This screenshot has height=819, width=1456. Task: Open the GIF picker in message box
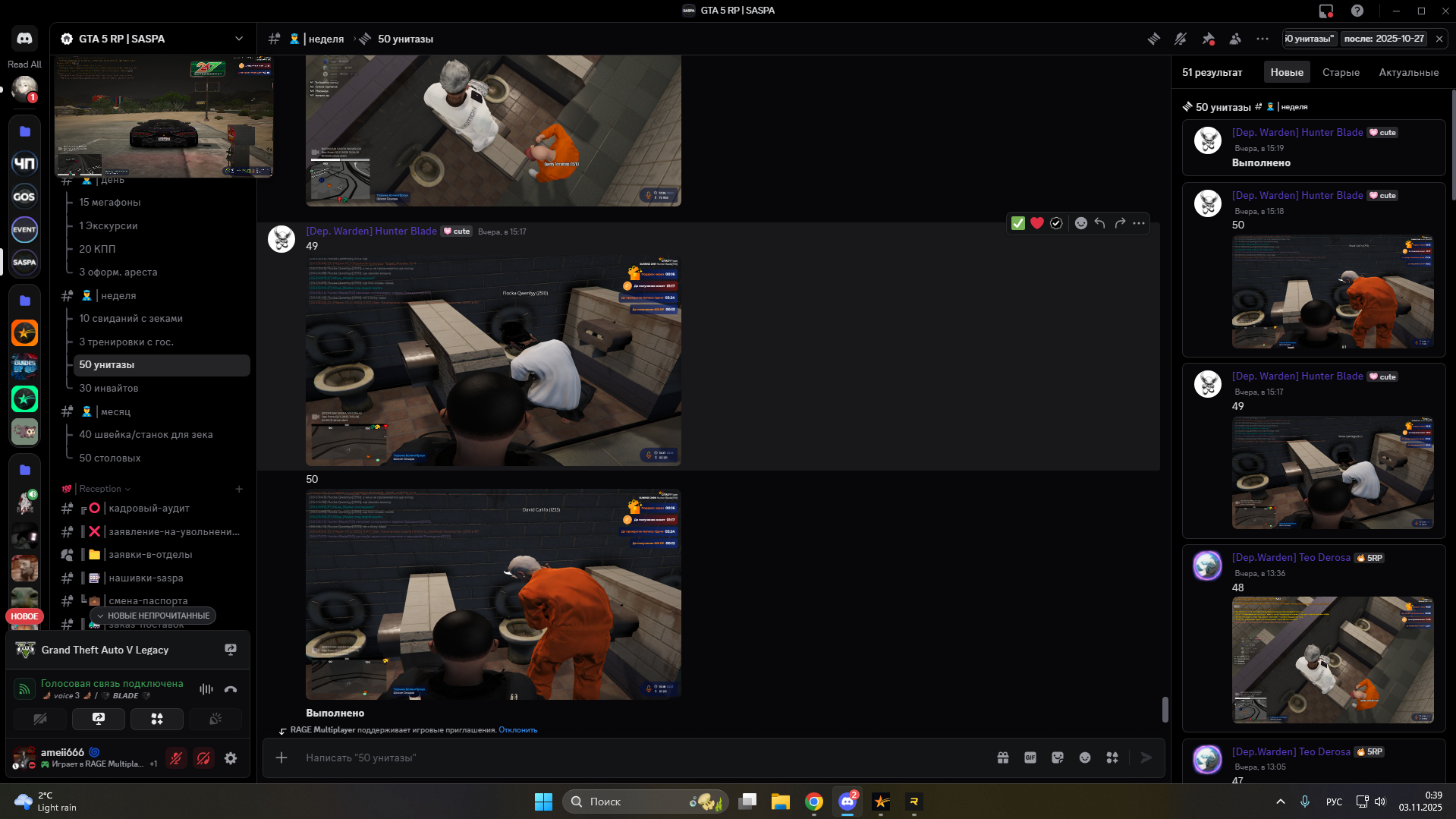click(x=1030, y=758)
